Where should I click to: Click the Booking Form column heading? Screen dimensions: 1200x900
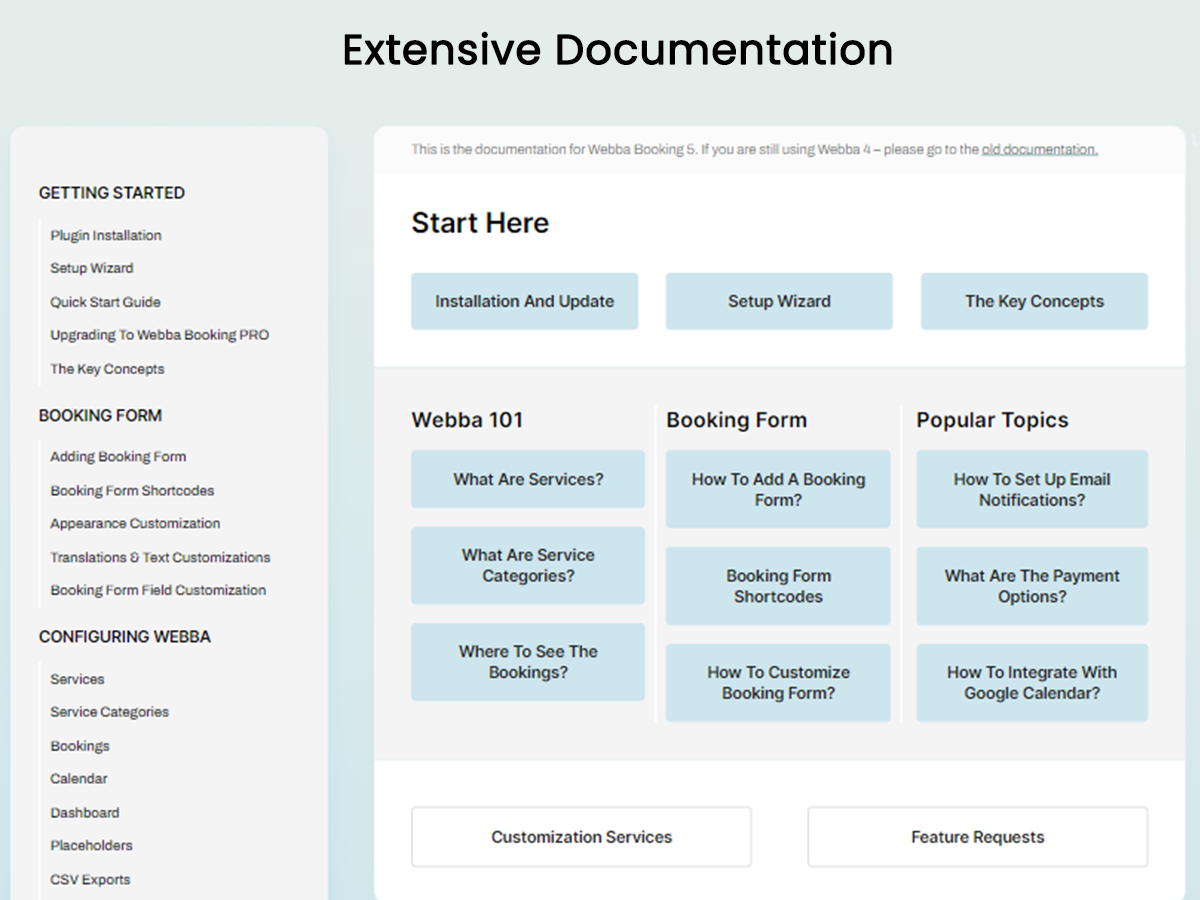tap(737, 420)
